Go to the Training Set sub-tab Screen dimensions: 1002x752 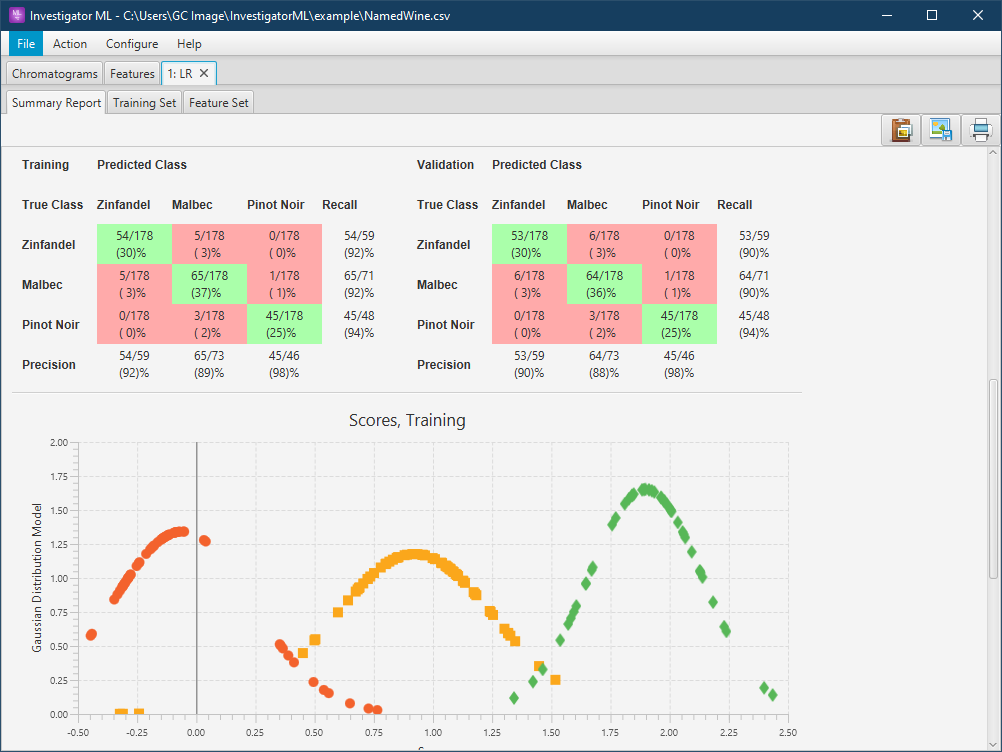pyautogui.click(x=144, y=103)
